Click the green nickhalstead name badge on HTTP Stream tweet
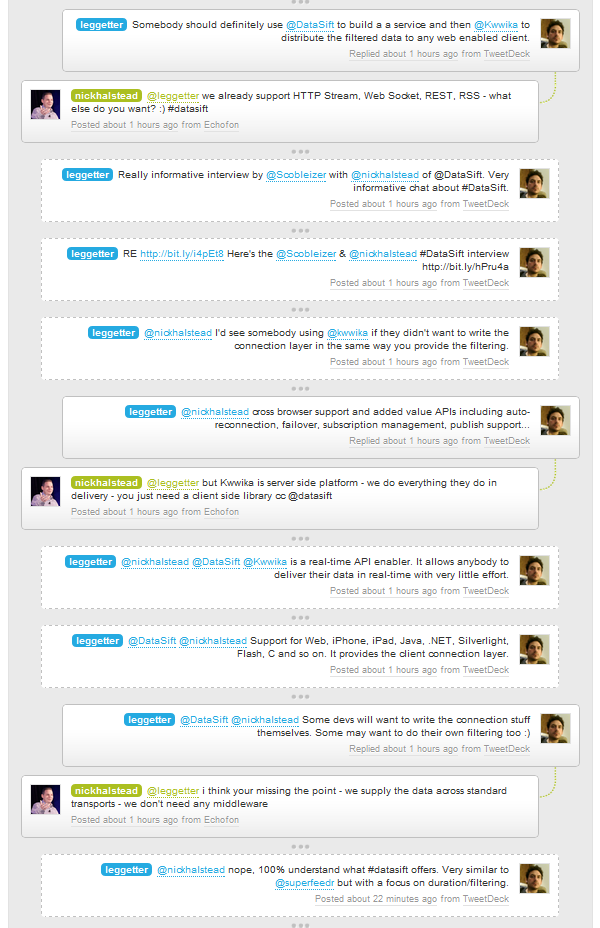 click(106, 96)
